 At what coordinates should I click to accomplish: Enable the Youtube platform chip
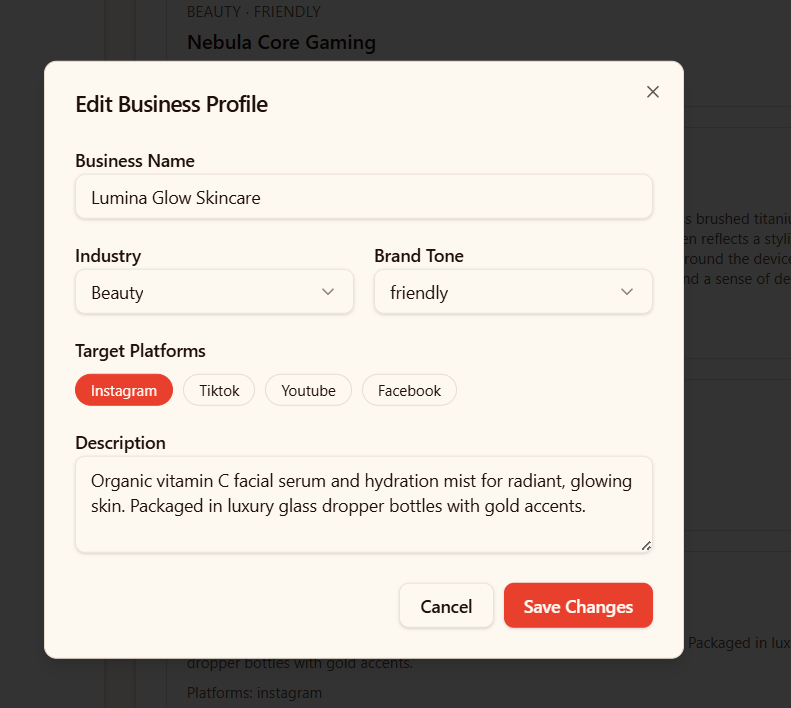308,390
